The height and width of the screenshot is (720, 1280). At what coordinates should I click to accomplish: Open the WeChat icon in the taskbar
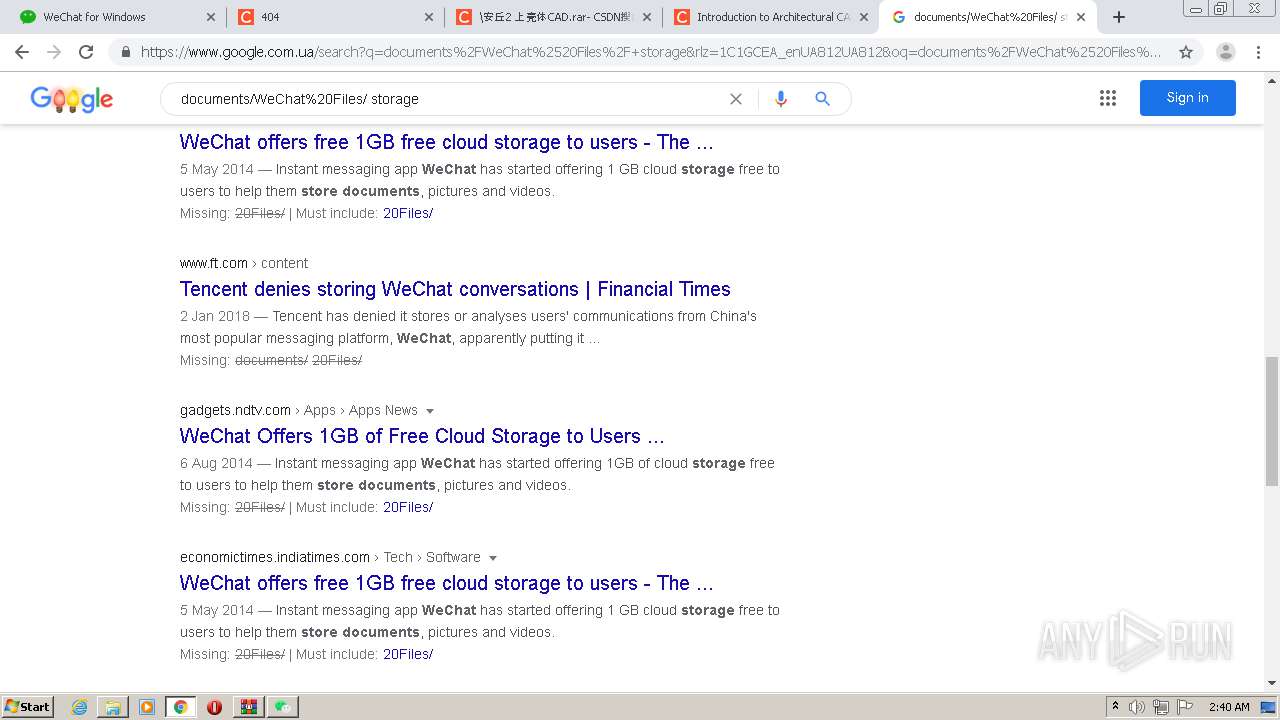pyautogui.click(x=283, y=707)
